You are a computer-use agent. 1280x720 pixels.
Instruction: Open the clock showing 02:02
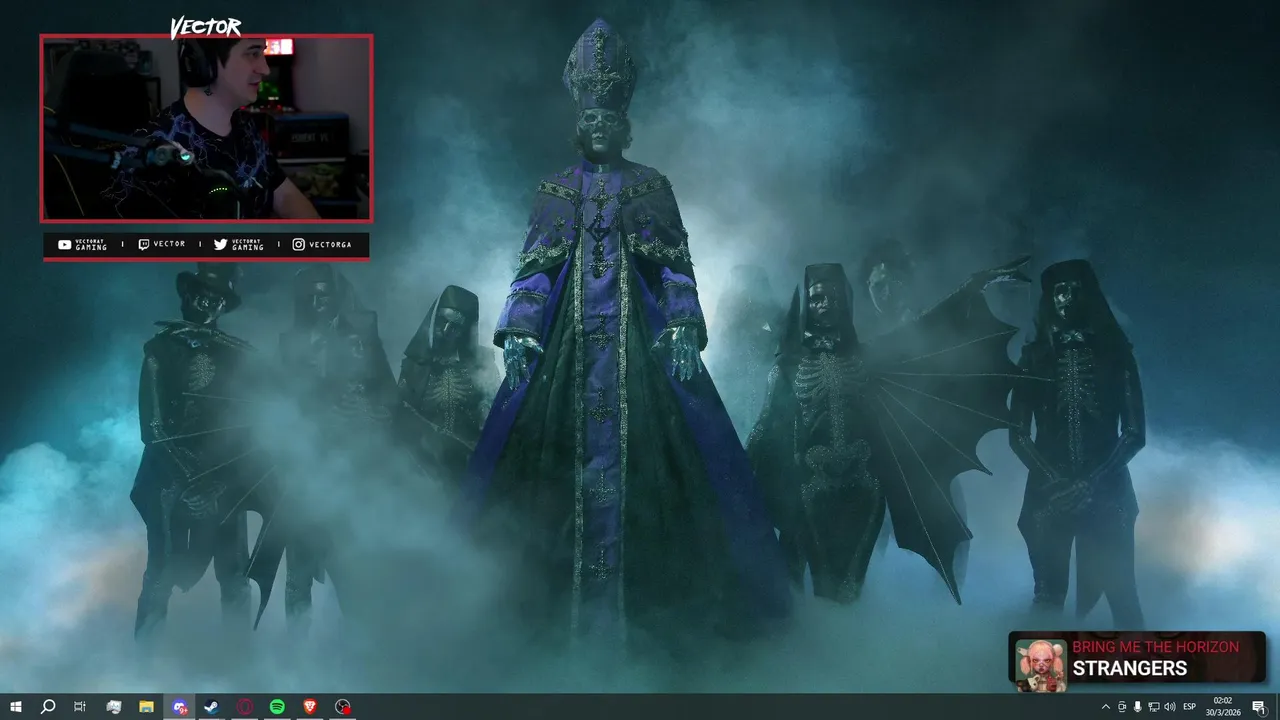[x=1224, y=707]
